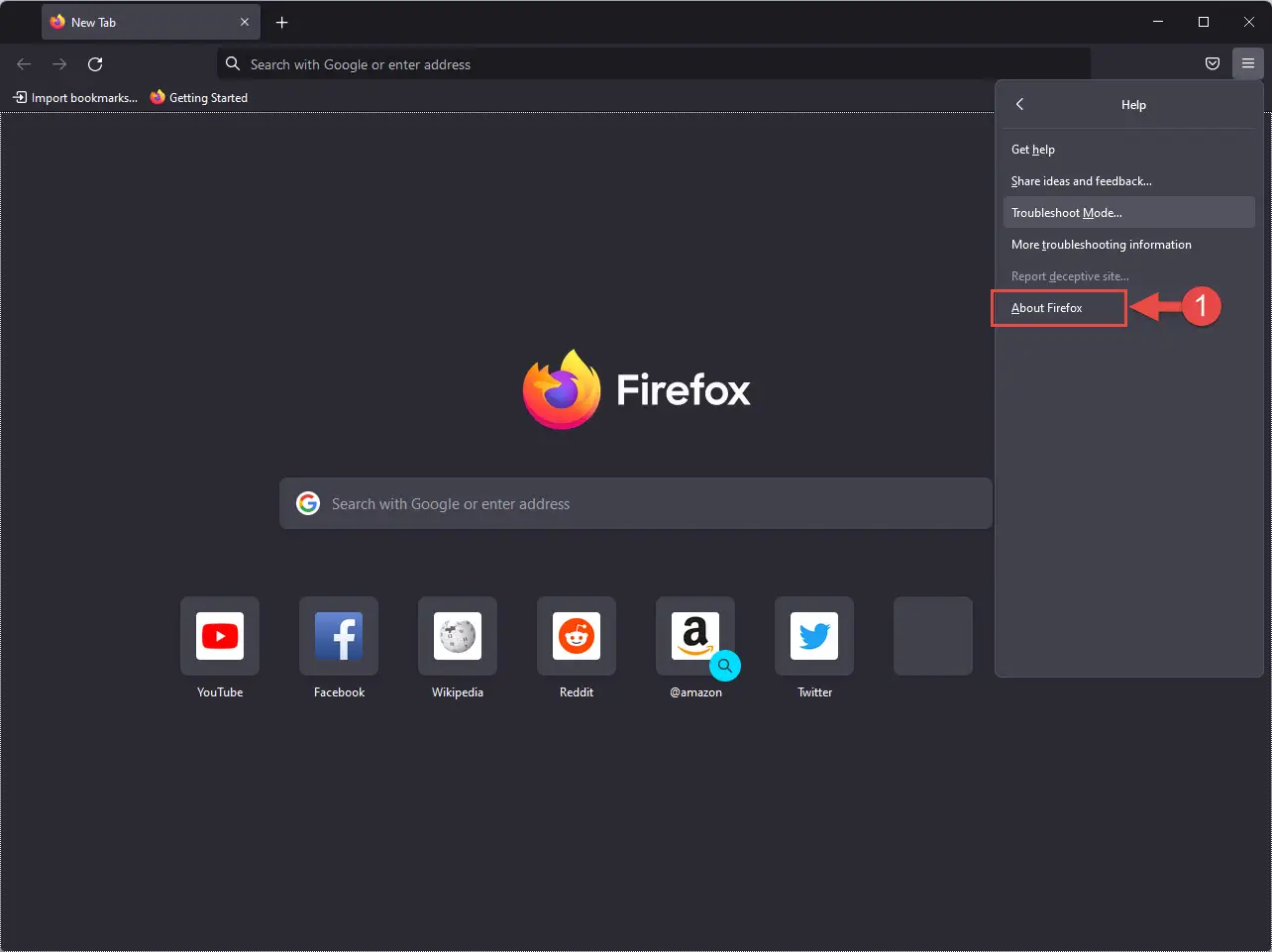
Task: Open the Wikipedia shortcut tile
Action: (x=458, y=636)
